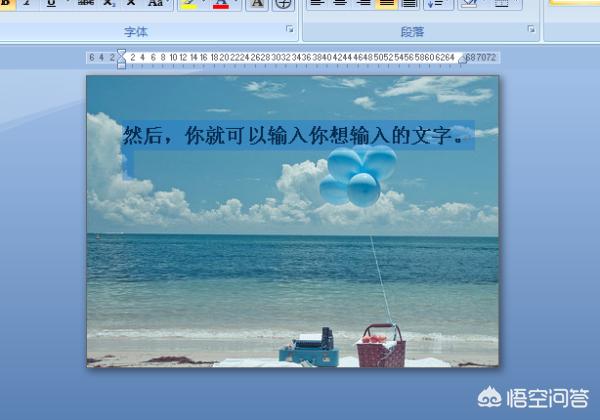Align text to the left
This screenshot has height=420, width=600.
tap(317, 3)
